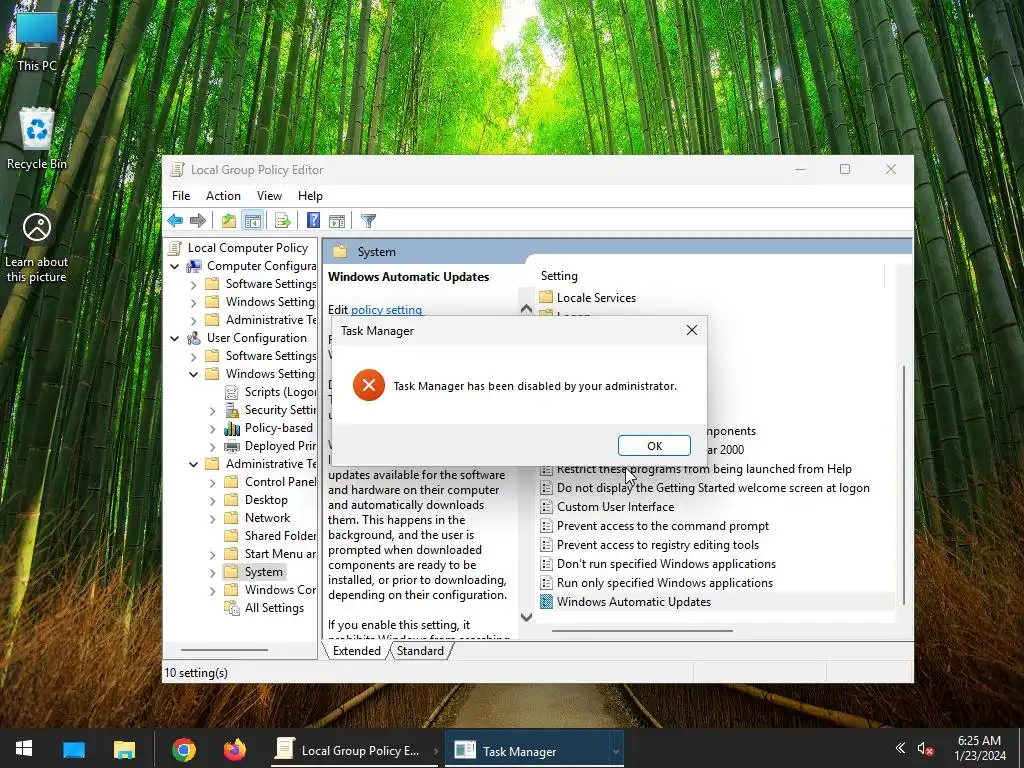Click the Up one level folder icon
The width and height of the screenshot is (1024, 768).
[x=229, y=221]
